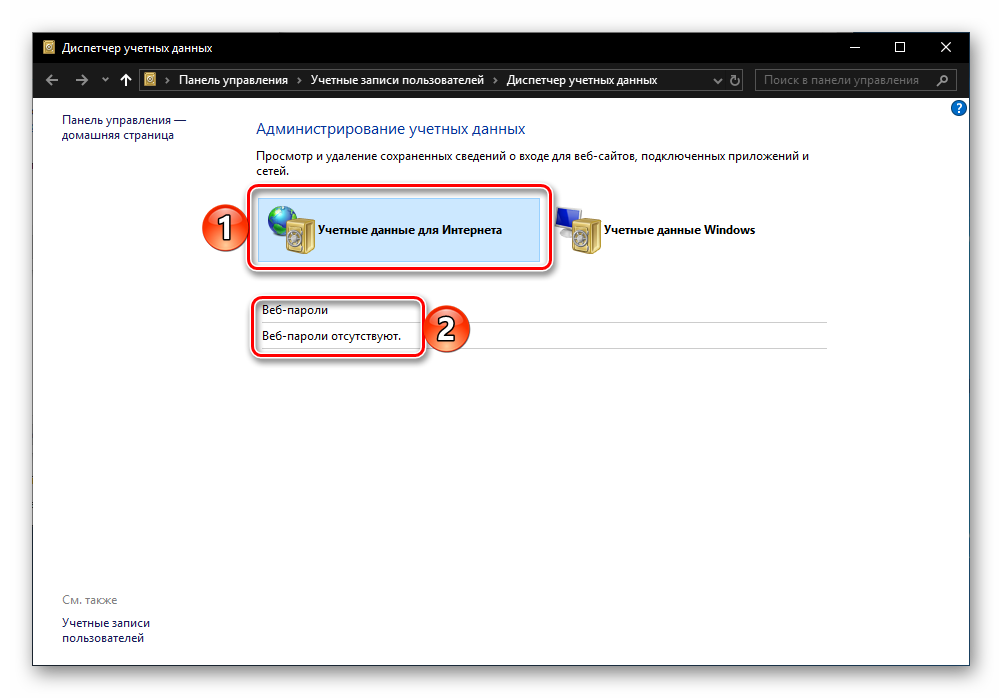
Task: Click the Credential Manager icon in the address bar
Action: point(150,79)
